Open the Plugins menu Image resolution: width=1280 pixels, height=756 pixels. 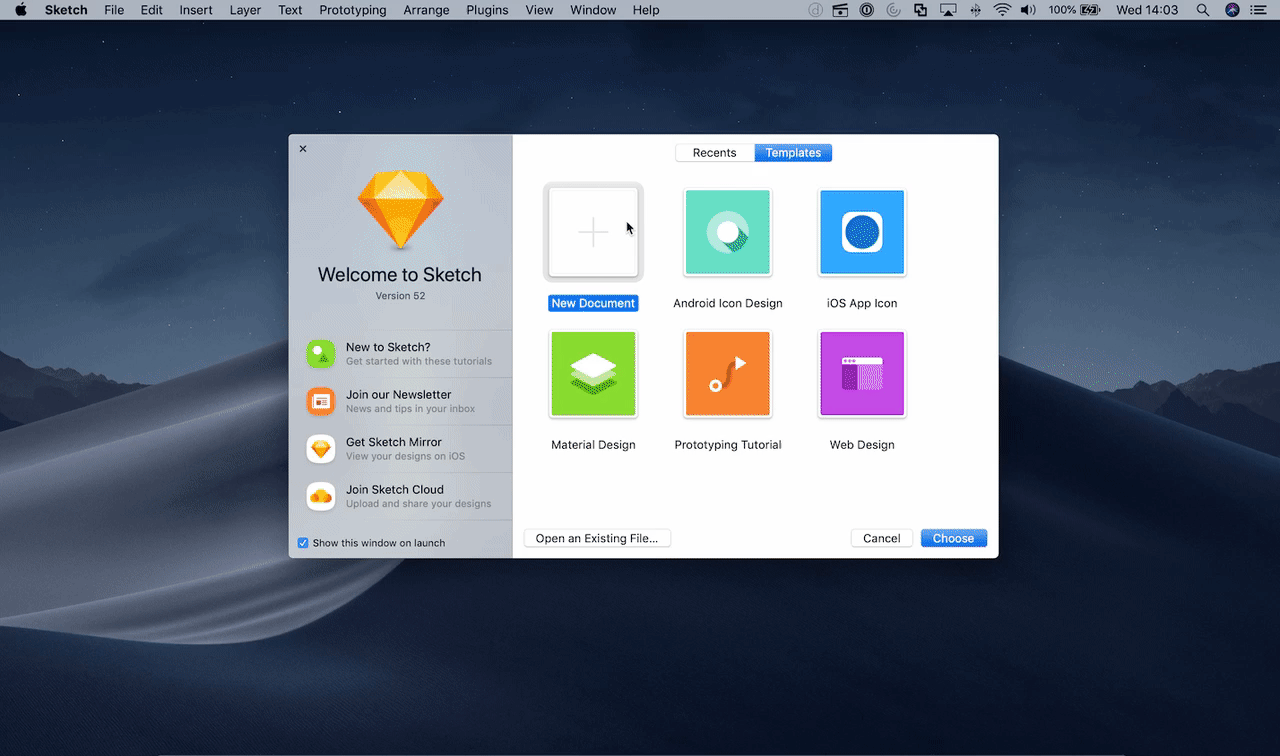[x=487, y=10]
